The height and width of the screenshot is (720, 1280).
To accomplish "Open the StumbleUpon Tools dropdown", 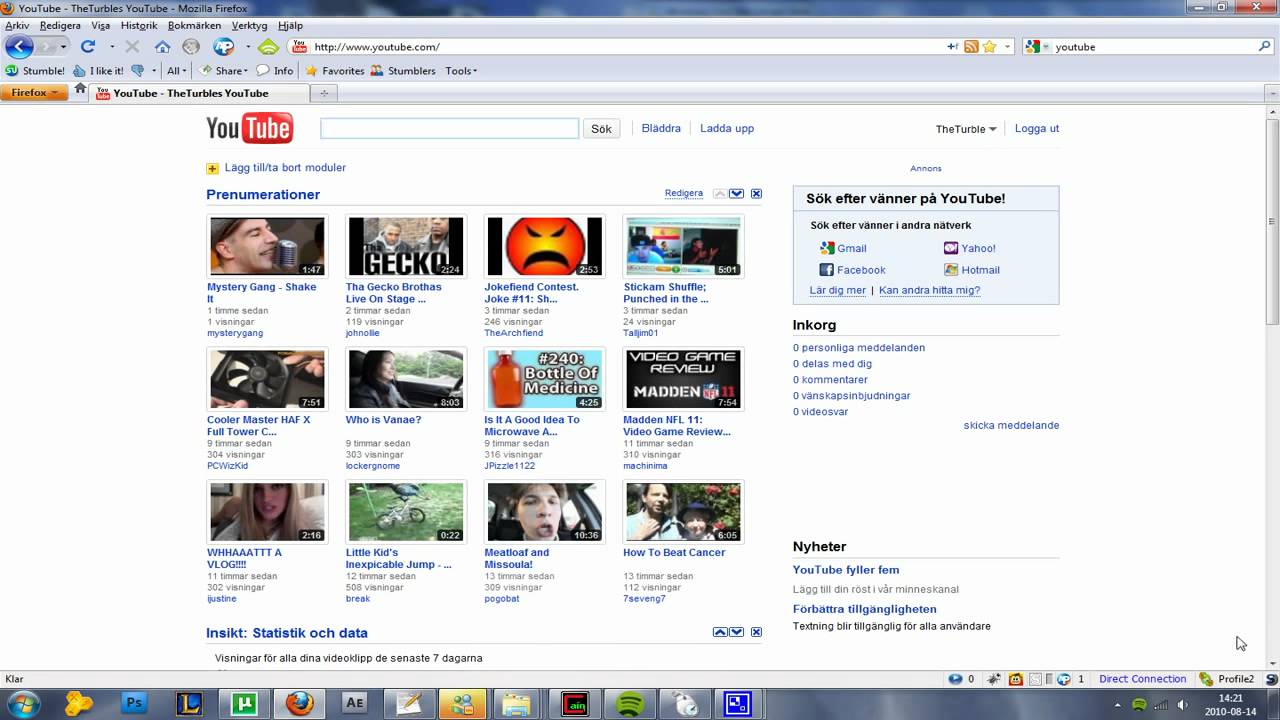I will pos(461,71).
